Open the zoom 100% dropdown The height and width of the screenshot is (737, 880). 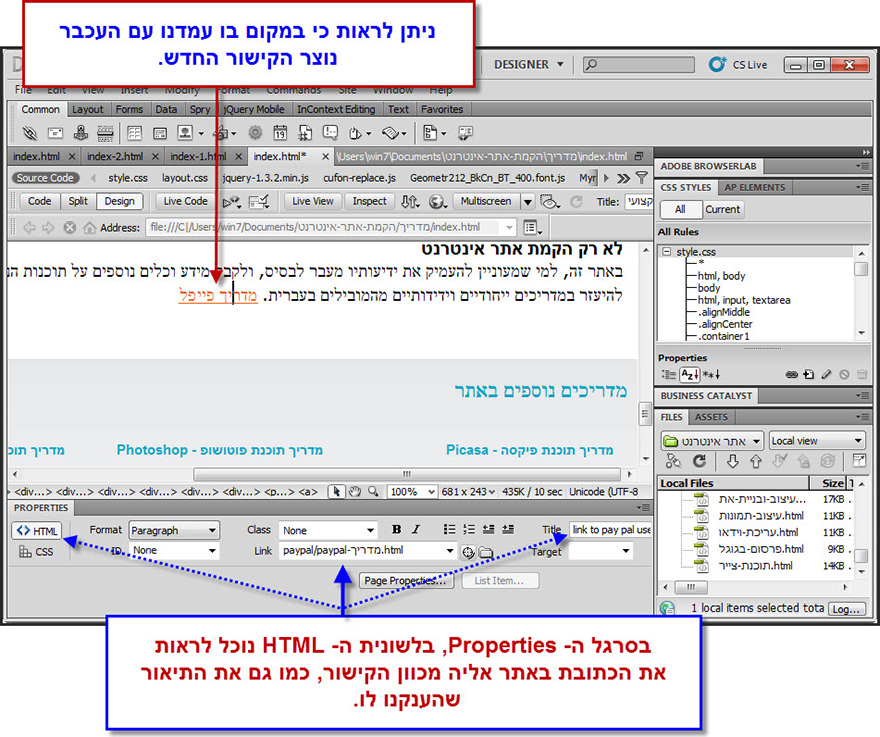[x=412, y=492]
